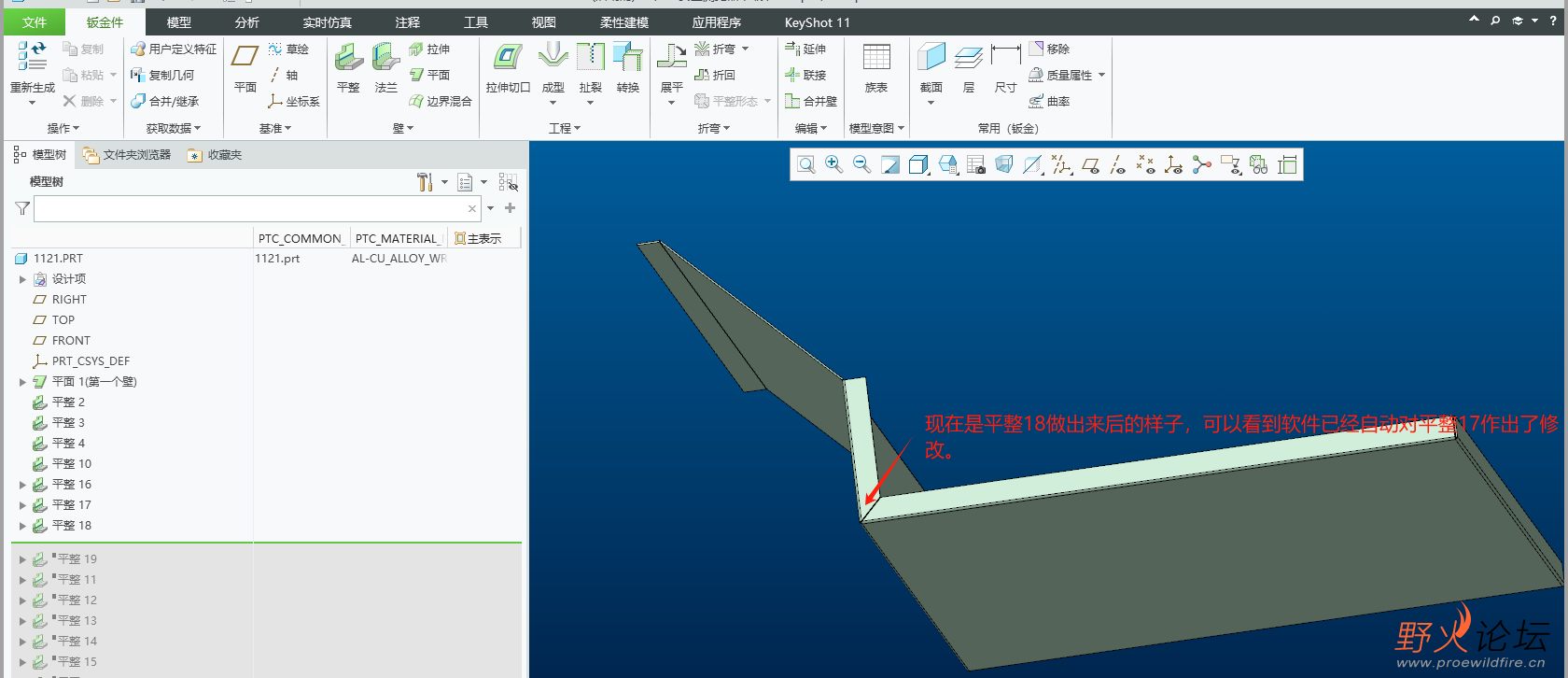Click the Bend Back (折回) tool
The width and height of the screenshot is (1568, 678).
pos(715,75)
